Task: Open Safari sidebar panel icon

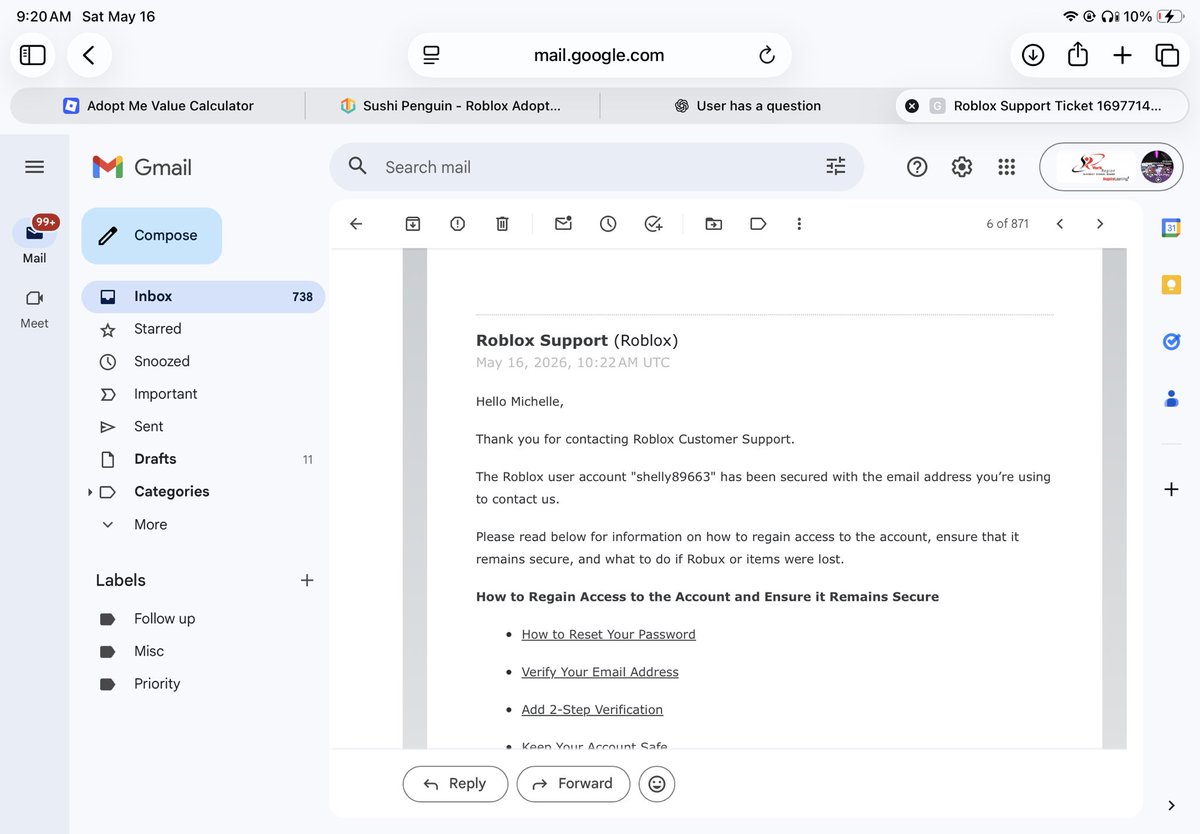Action: (x=33, y=55)
